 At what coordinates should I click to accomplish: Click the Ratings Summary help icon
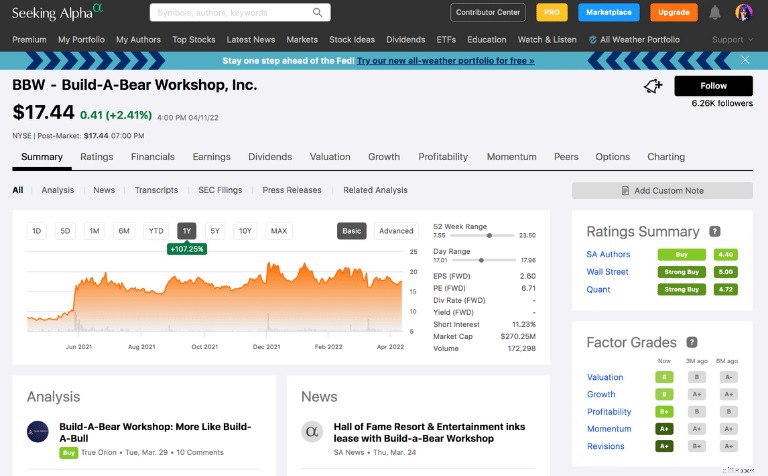coord(715,231)
